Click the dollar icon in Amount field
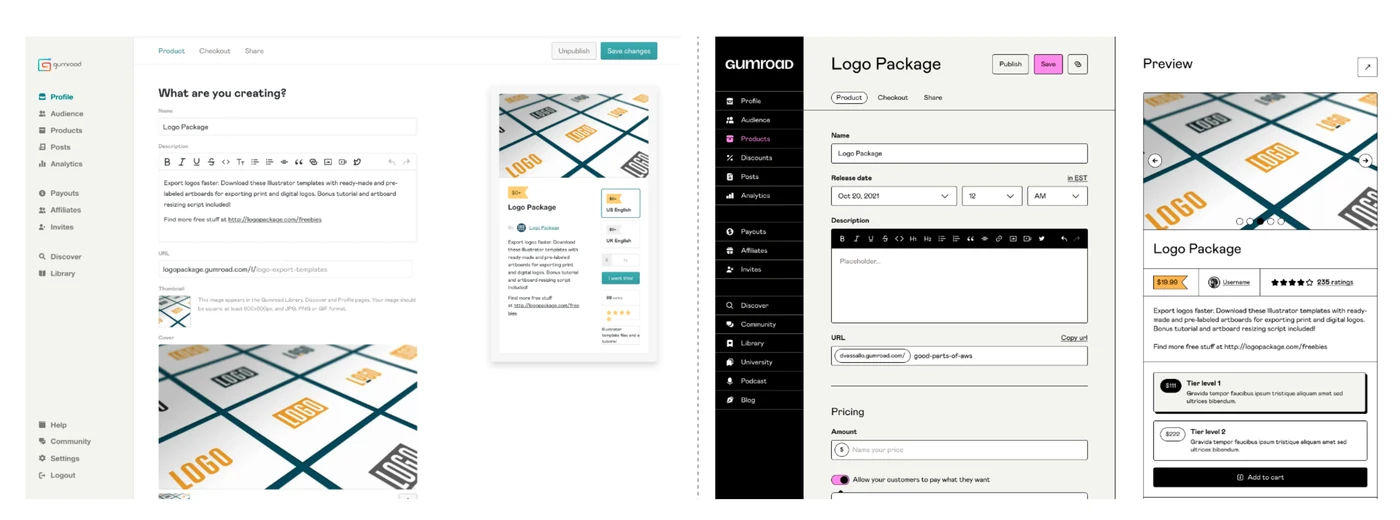The width and height of the screenshot is (1400, 520). pos(841,450)
